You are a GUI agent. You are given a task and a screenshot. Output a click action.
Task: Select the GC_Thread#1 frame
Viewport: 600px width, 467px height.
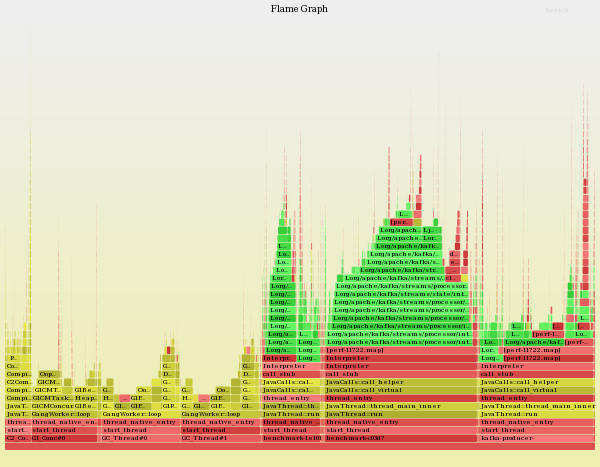coord(220,438)
